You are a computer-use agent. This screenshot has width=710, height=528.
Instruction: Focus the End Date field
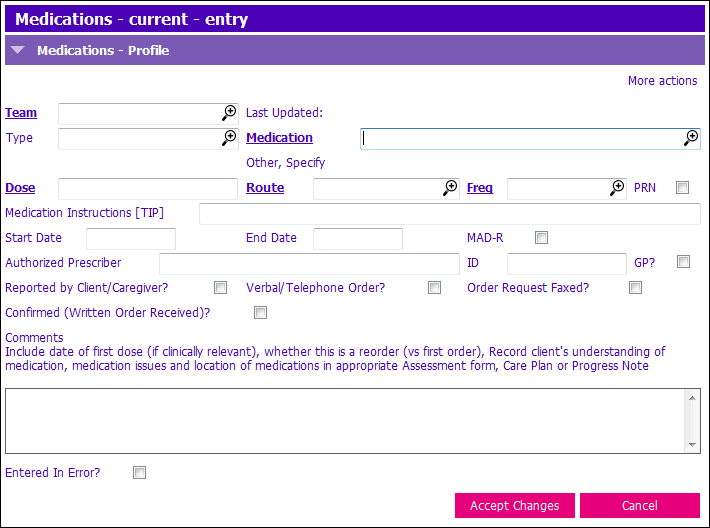pos(358,239)
